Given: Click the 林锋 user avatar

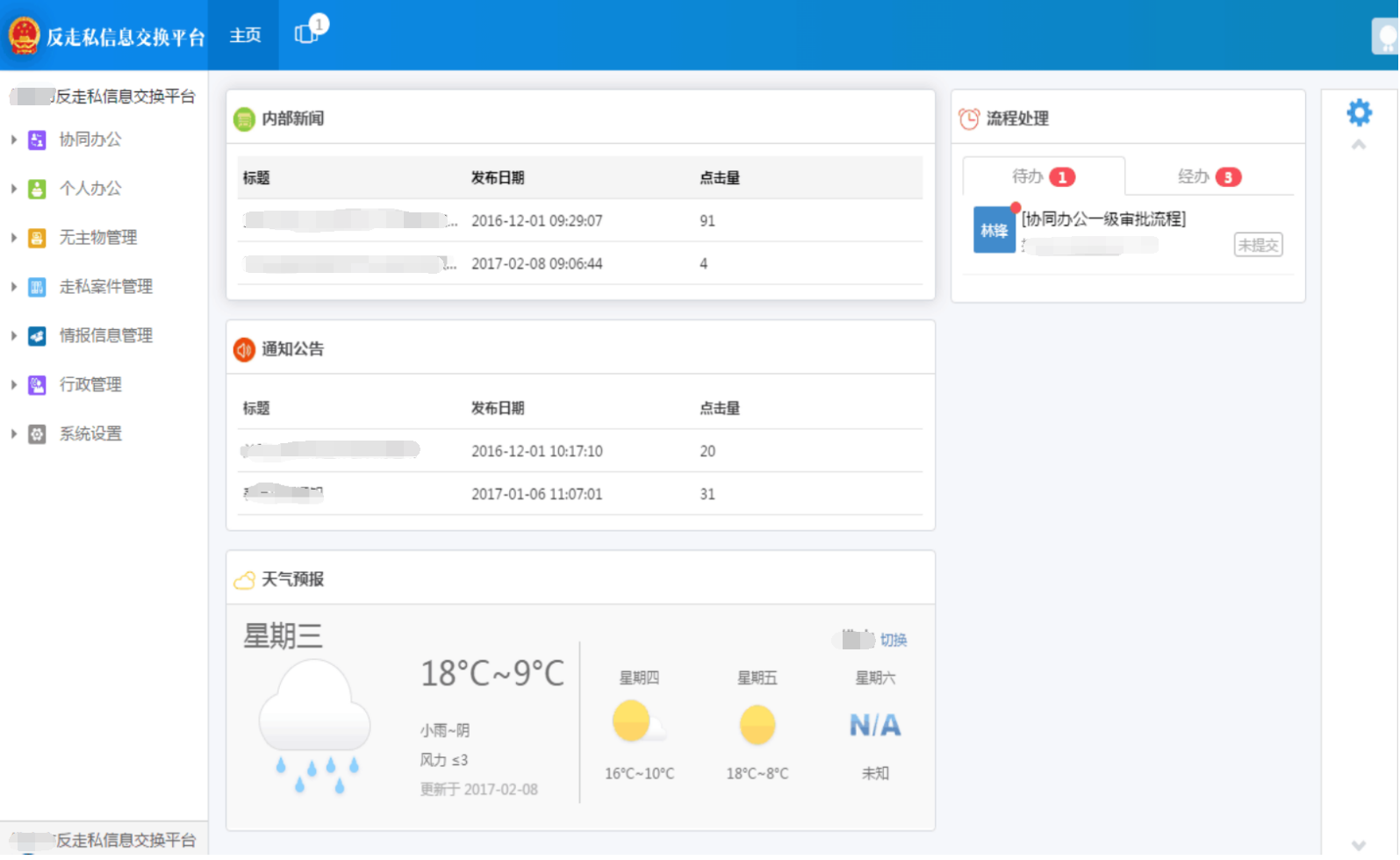Looking at the screenshot, I should [994, 231].
